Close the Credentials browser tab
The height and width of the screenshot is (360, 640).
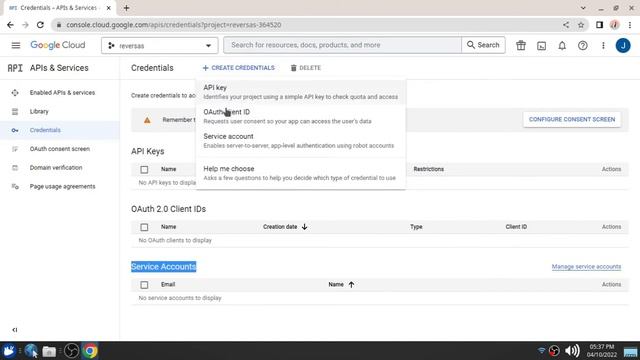click(x=109, y=8)
